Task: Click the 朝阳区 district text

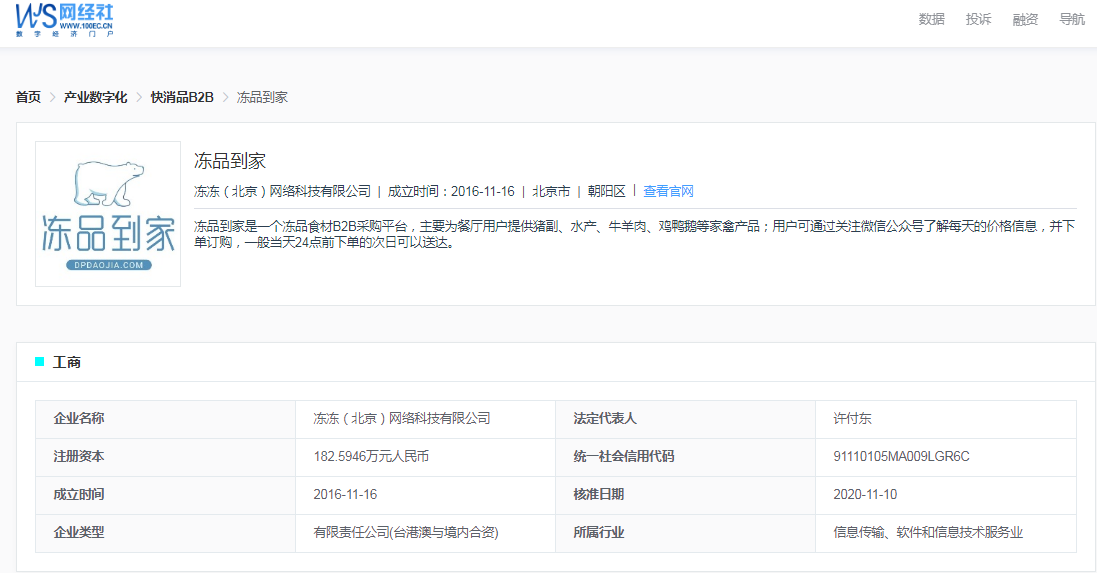Action: (x=607, y=191)
